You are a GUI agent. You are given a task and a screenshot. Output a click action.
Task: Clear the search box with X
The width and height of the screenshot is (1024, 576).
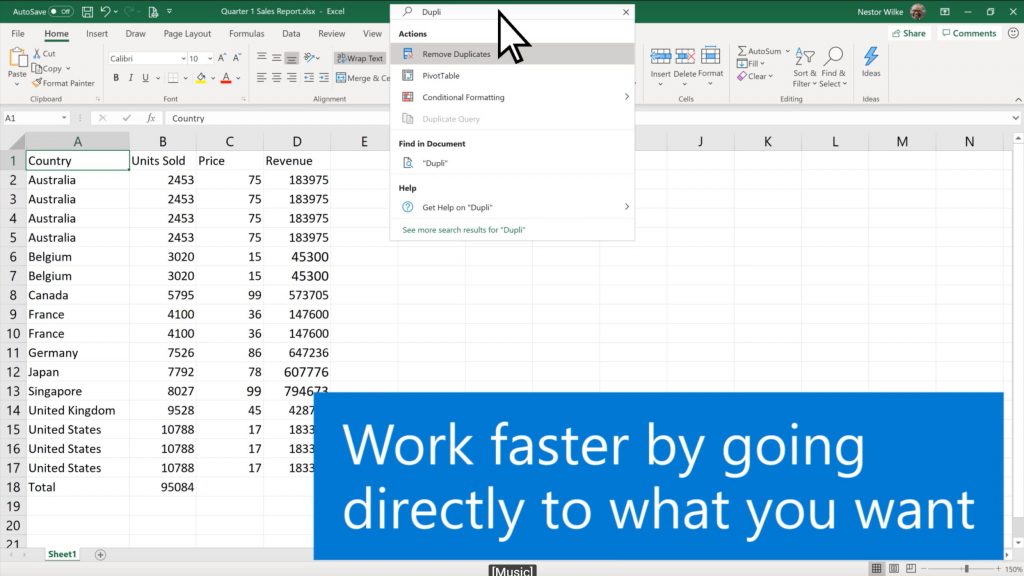626,12
